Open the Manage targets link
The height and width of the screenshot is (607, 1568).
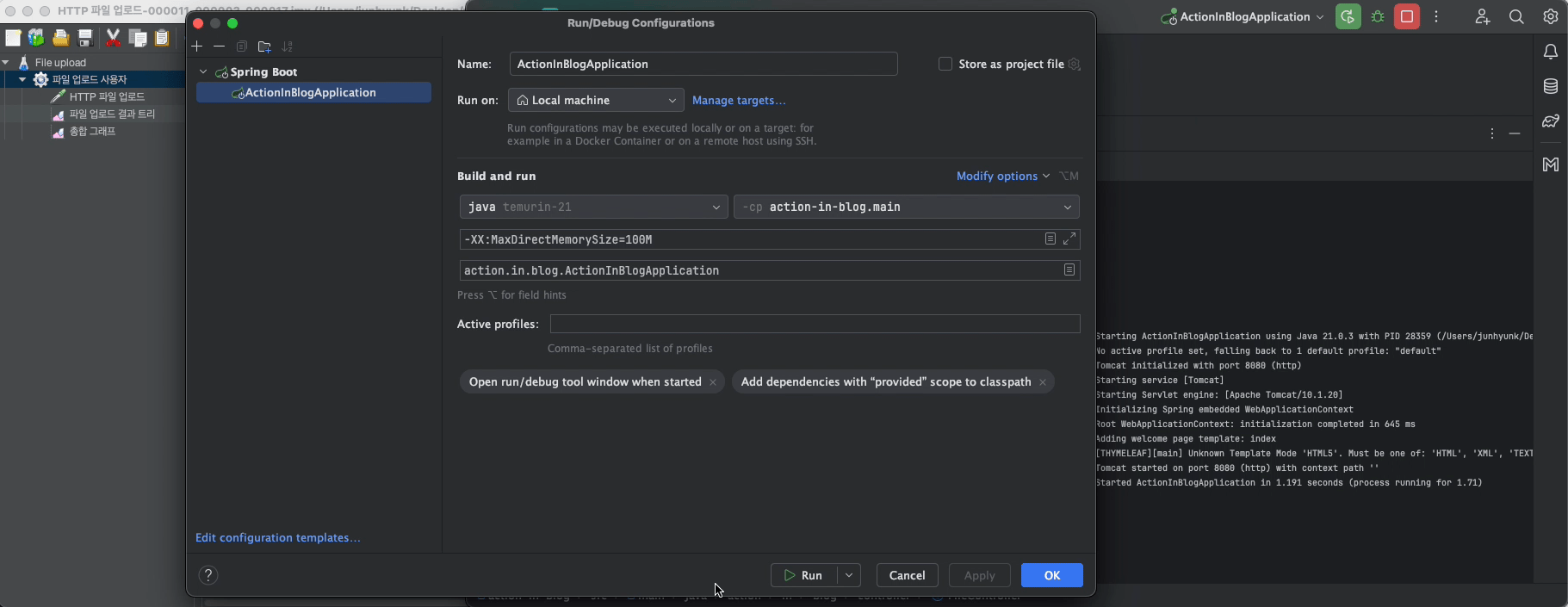pos(739,100)
